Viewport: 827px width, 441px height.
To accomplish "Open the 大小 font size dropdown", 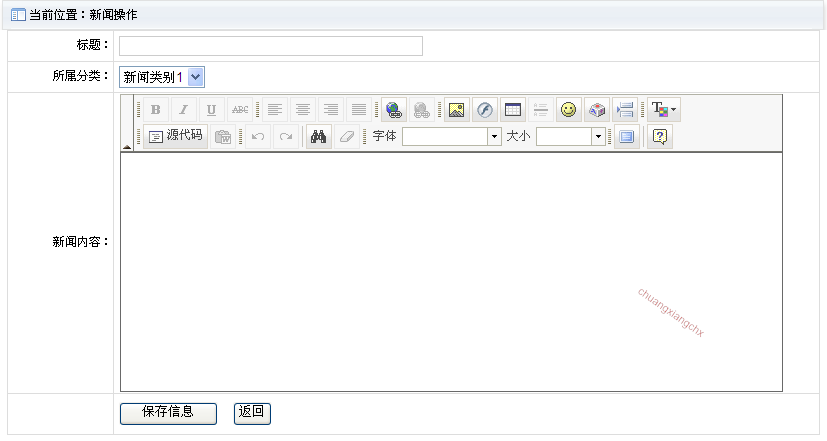I will coord(570,136).
